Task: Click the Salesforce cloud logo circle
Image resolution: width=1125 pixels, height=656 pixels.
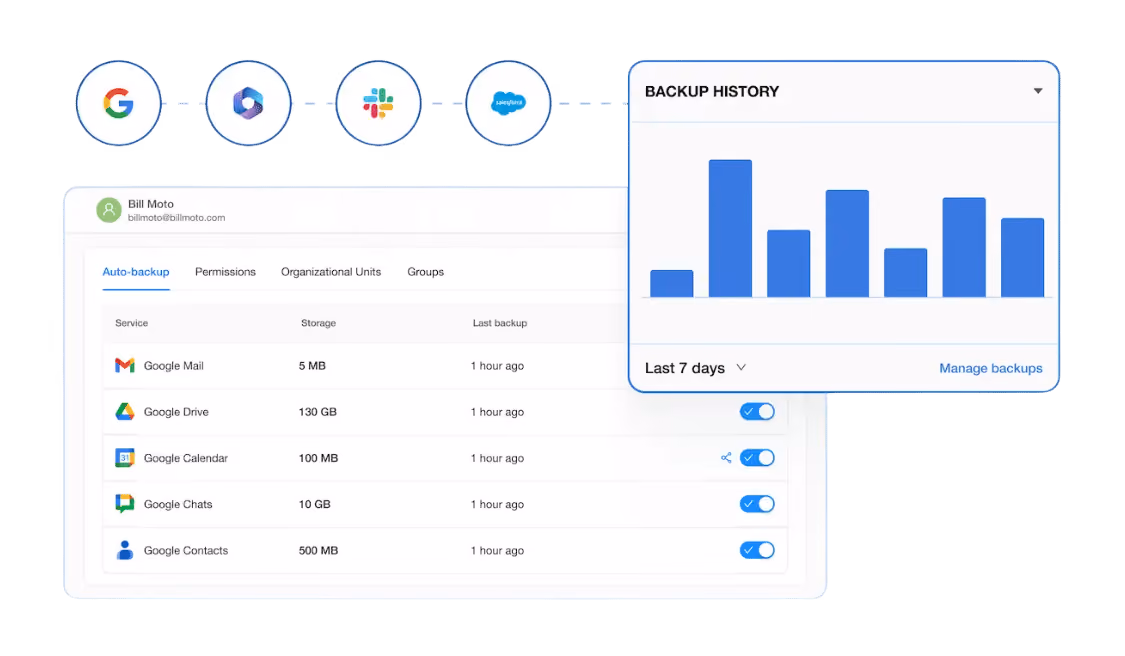Action: pos(508,103)
